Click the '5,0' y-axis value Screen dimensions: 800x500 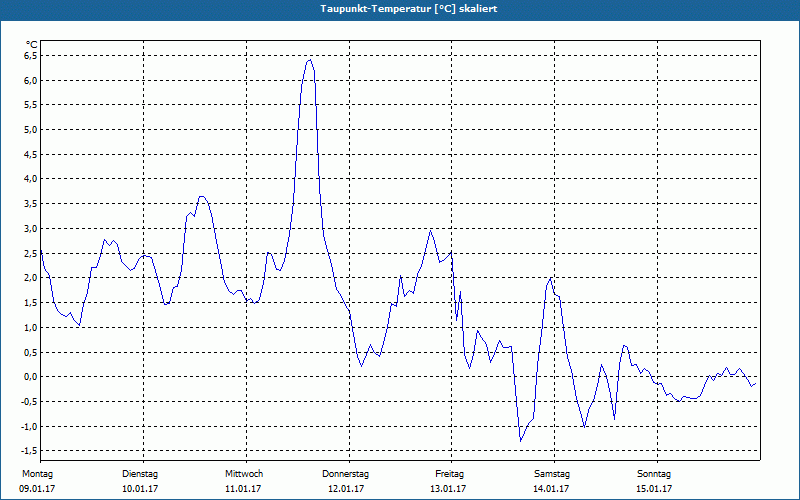click(31, 130)
